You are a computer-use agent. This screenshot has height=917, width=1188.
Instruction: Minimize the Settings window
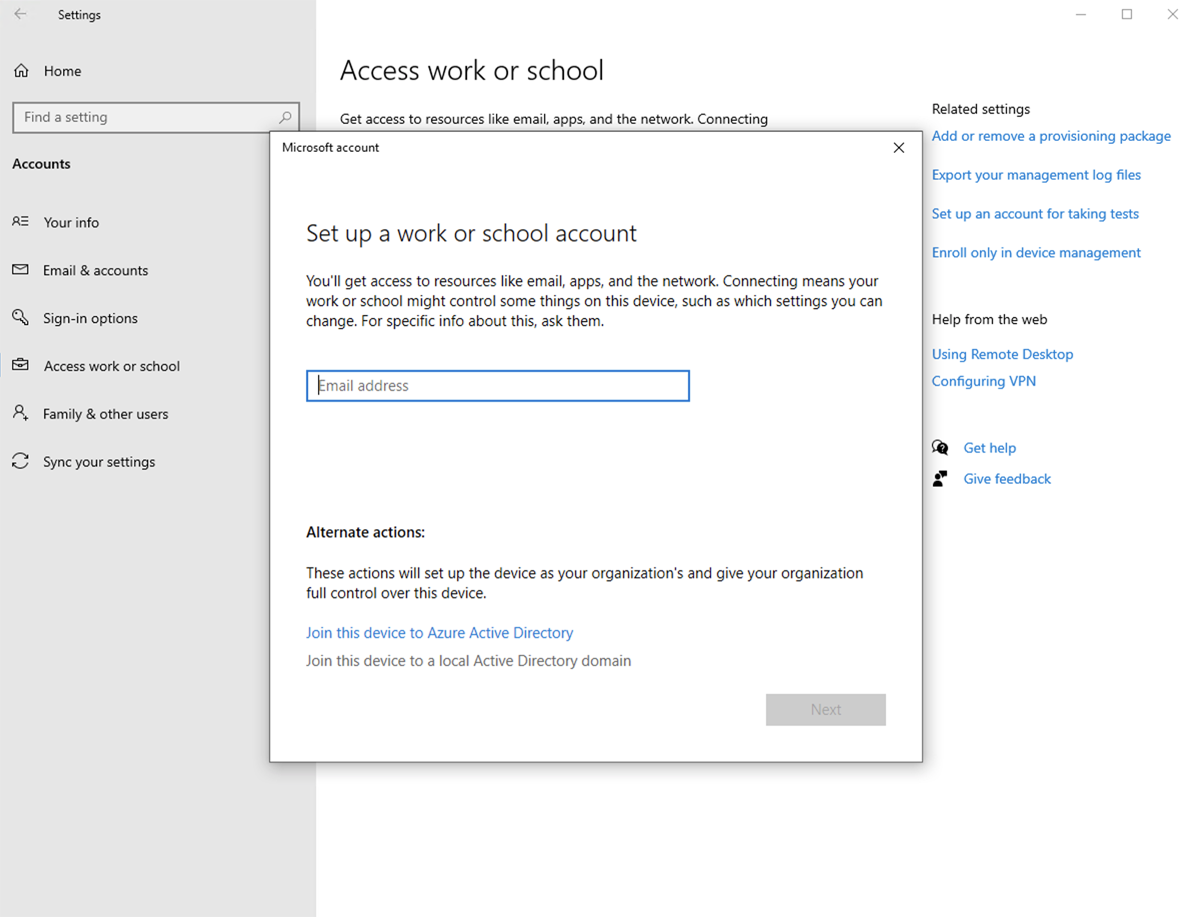tap(1080, 14)
